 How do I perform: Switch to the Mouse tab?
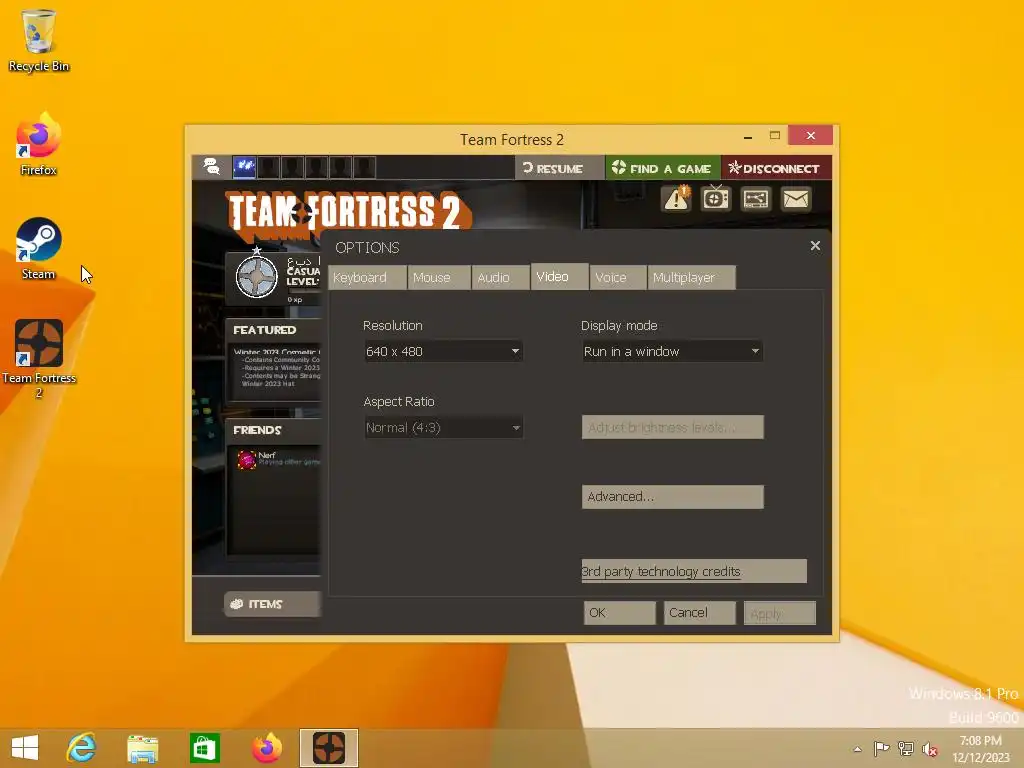[439, 278]
